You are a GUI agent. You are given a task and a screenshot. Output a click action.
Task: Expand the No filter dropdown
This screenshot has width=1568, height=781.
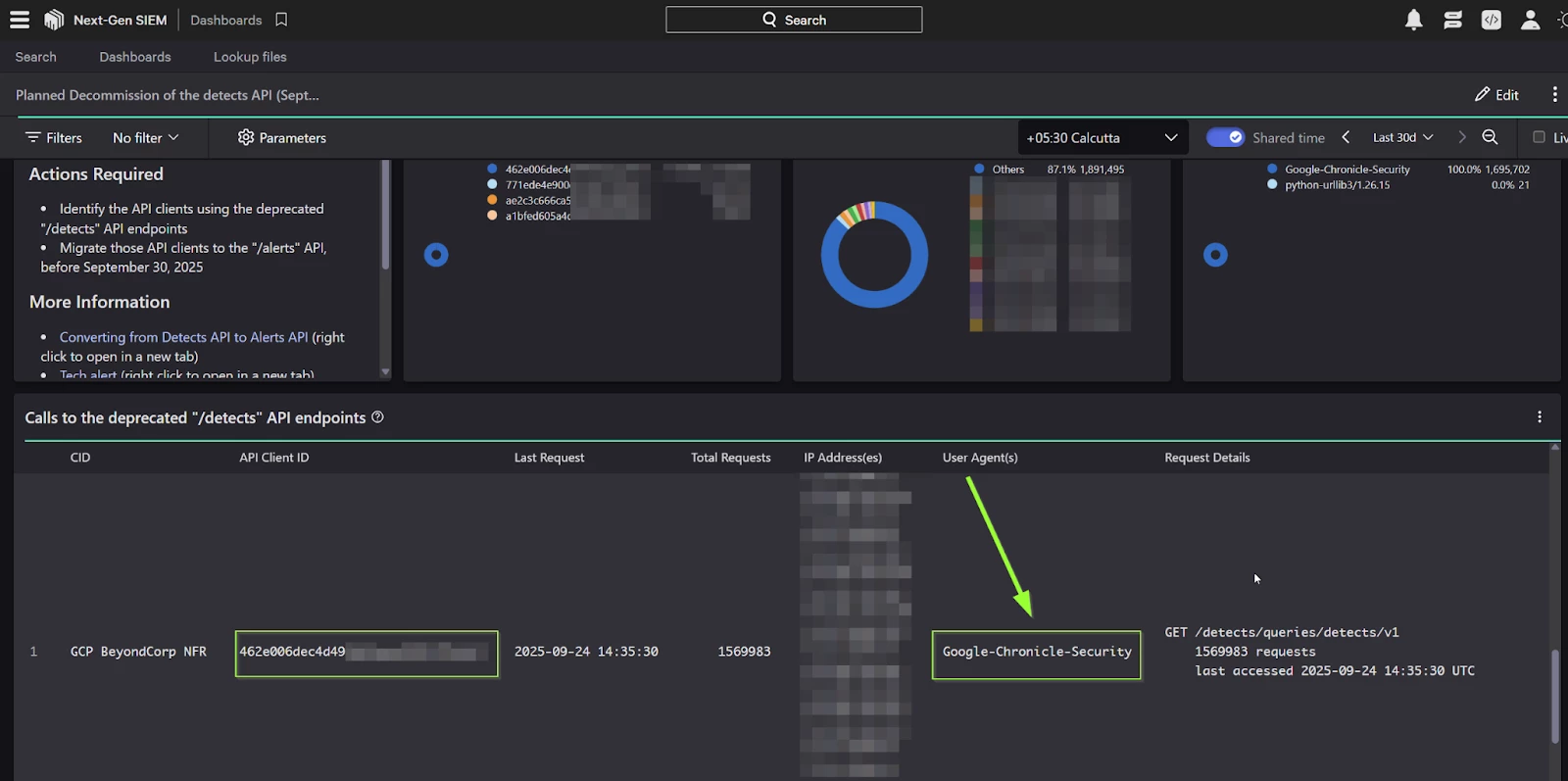pyautogui.click(x=146, y=138)
